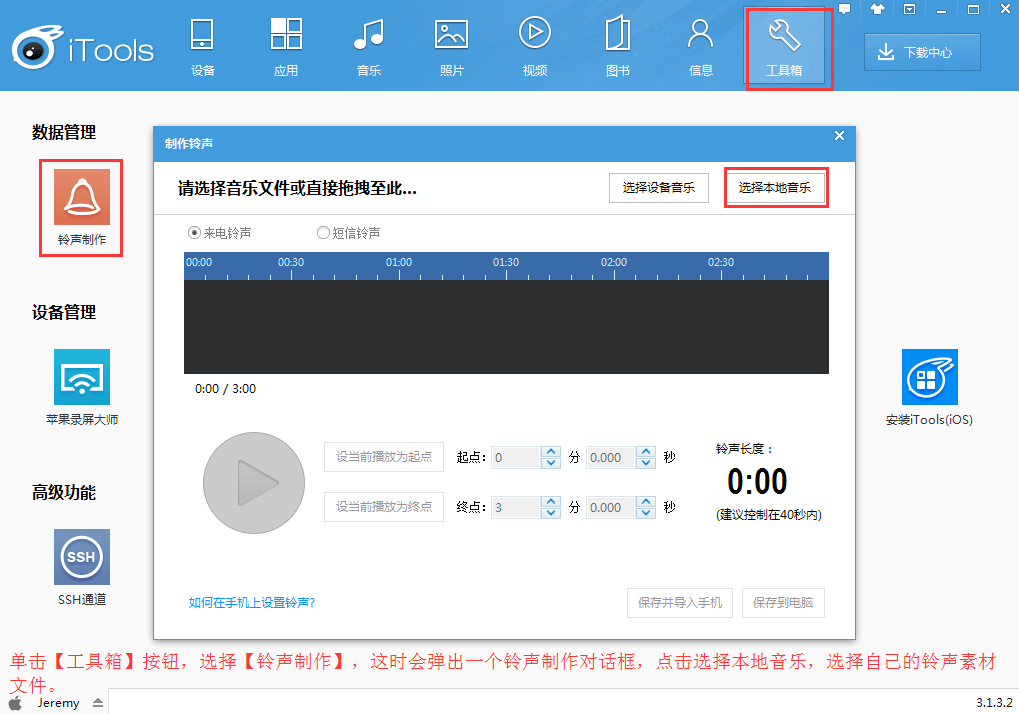Focus the 终点 minutes field
This screenshot has width=1019, height=714.
coord(516,507)
